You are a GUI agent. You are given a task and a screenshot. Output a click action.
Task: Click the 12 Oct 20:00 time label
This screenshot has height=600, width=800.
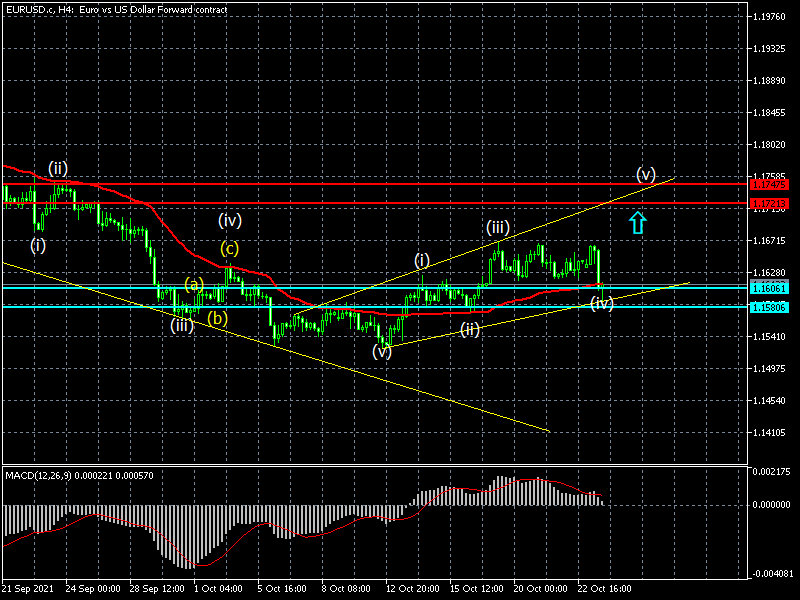412,589
